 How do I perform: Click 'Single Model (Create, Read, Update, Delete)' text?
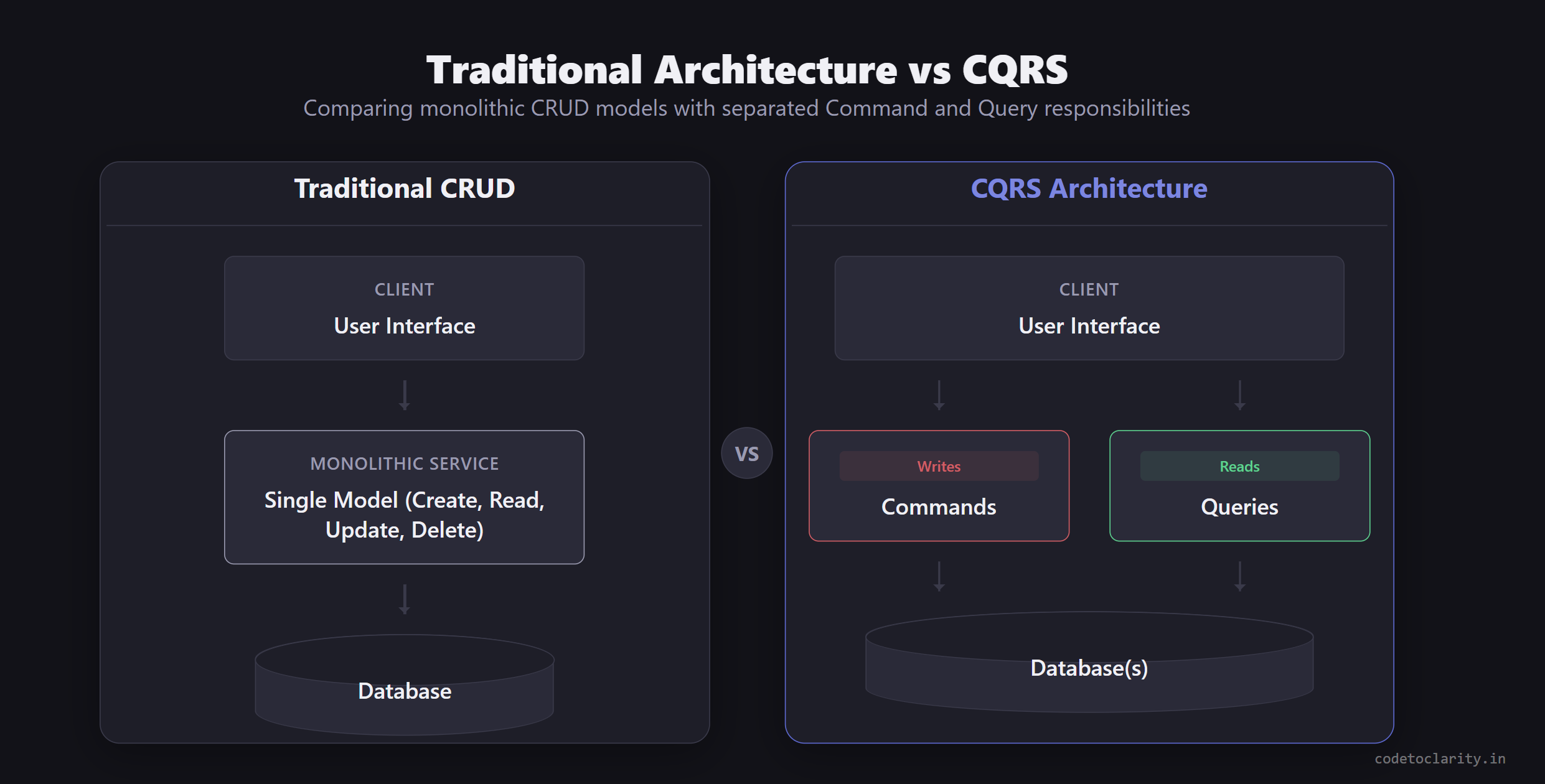click(405, 515)
